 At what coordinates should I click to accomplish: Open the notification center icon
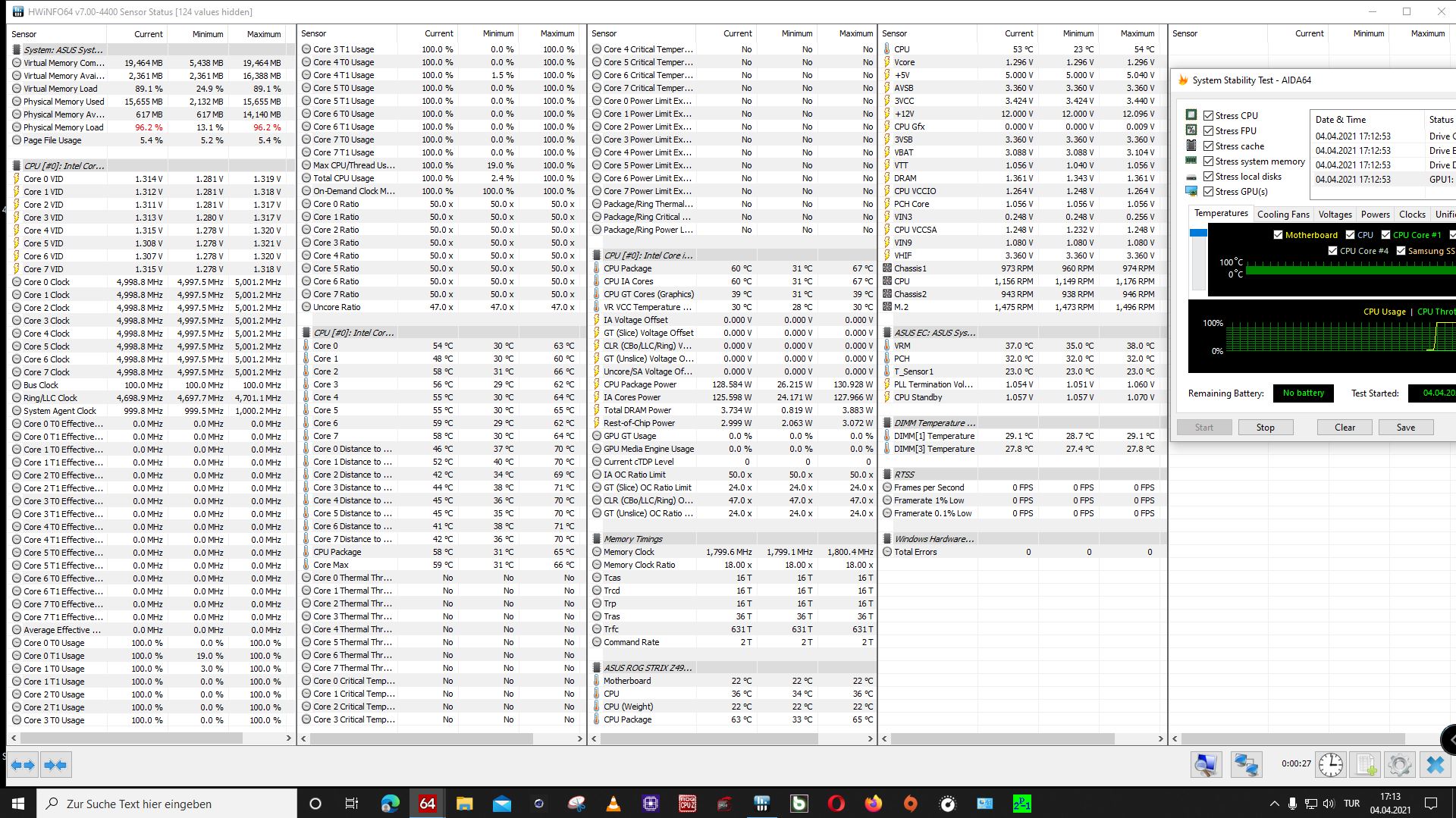point(1431,804)
